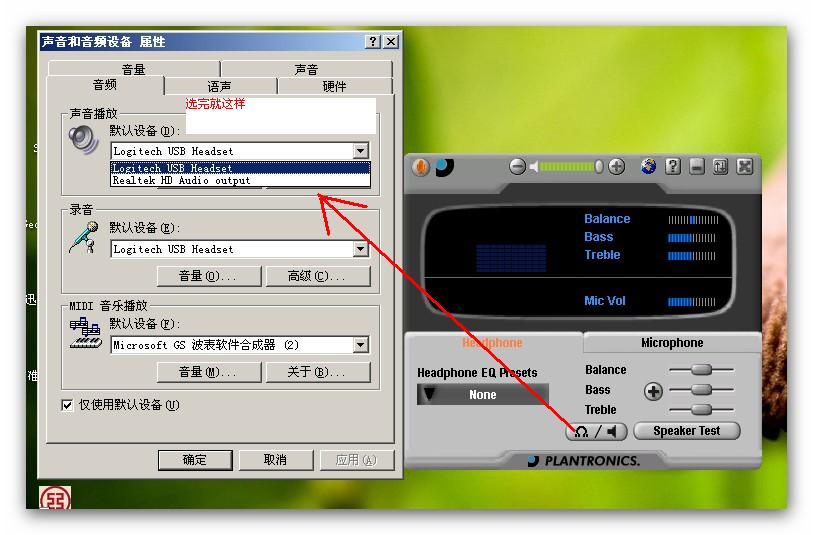The image size is (813, 535).
Task: Run the Speaker Test
Action: (686, 431)
